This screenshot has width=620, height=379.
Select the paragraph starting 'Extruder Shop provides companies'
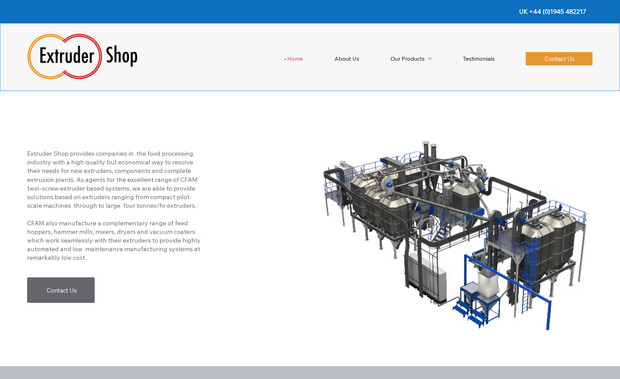112,179
